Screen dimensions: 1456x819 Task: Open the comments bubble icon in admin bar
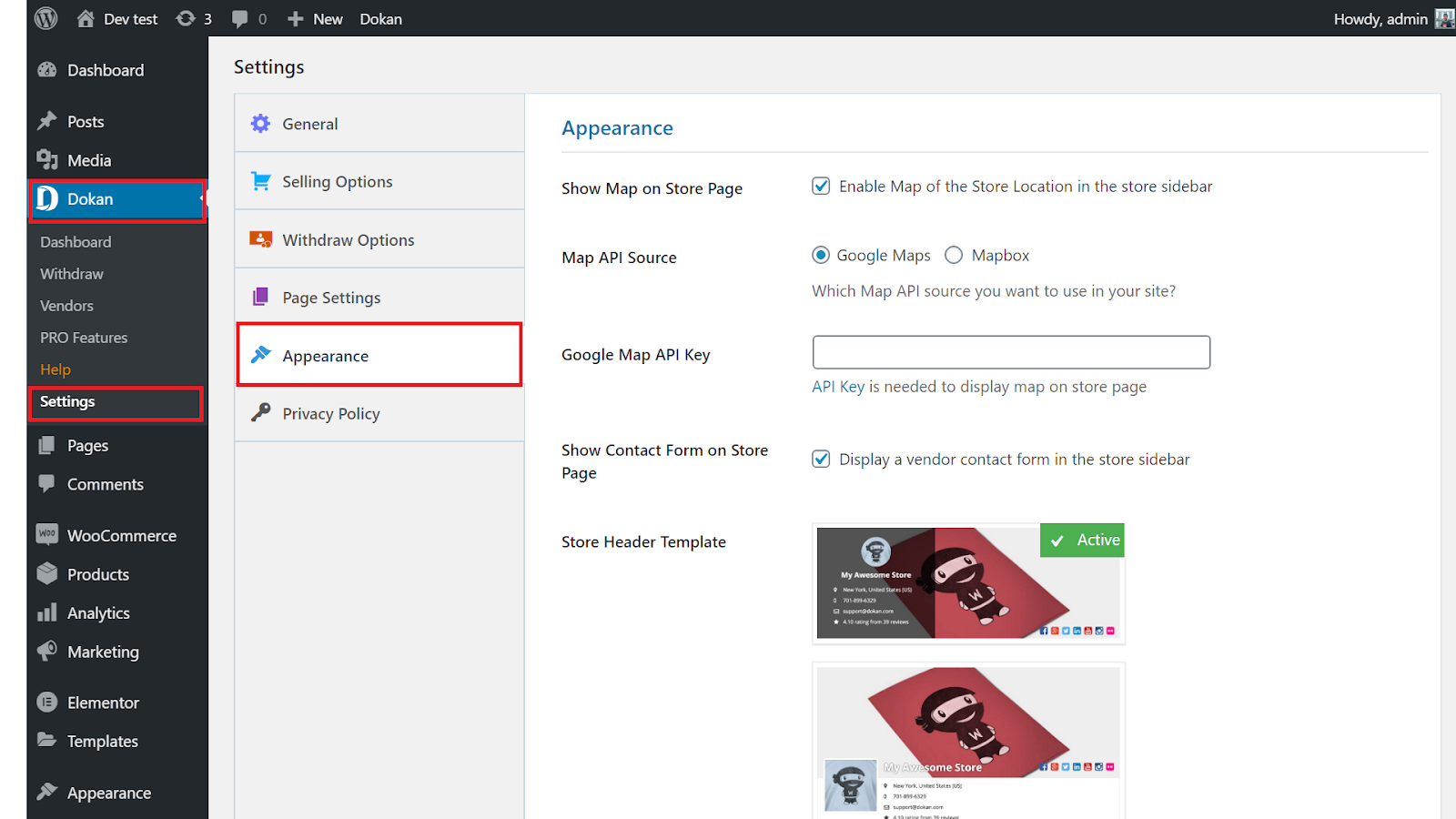coord(240,18)
